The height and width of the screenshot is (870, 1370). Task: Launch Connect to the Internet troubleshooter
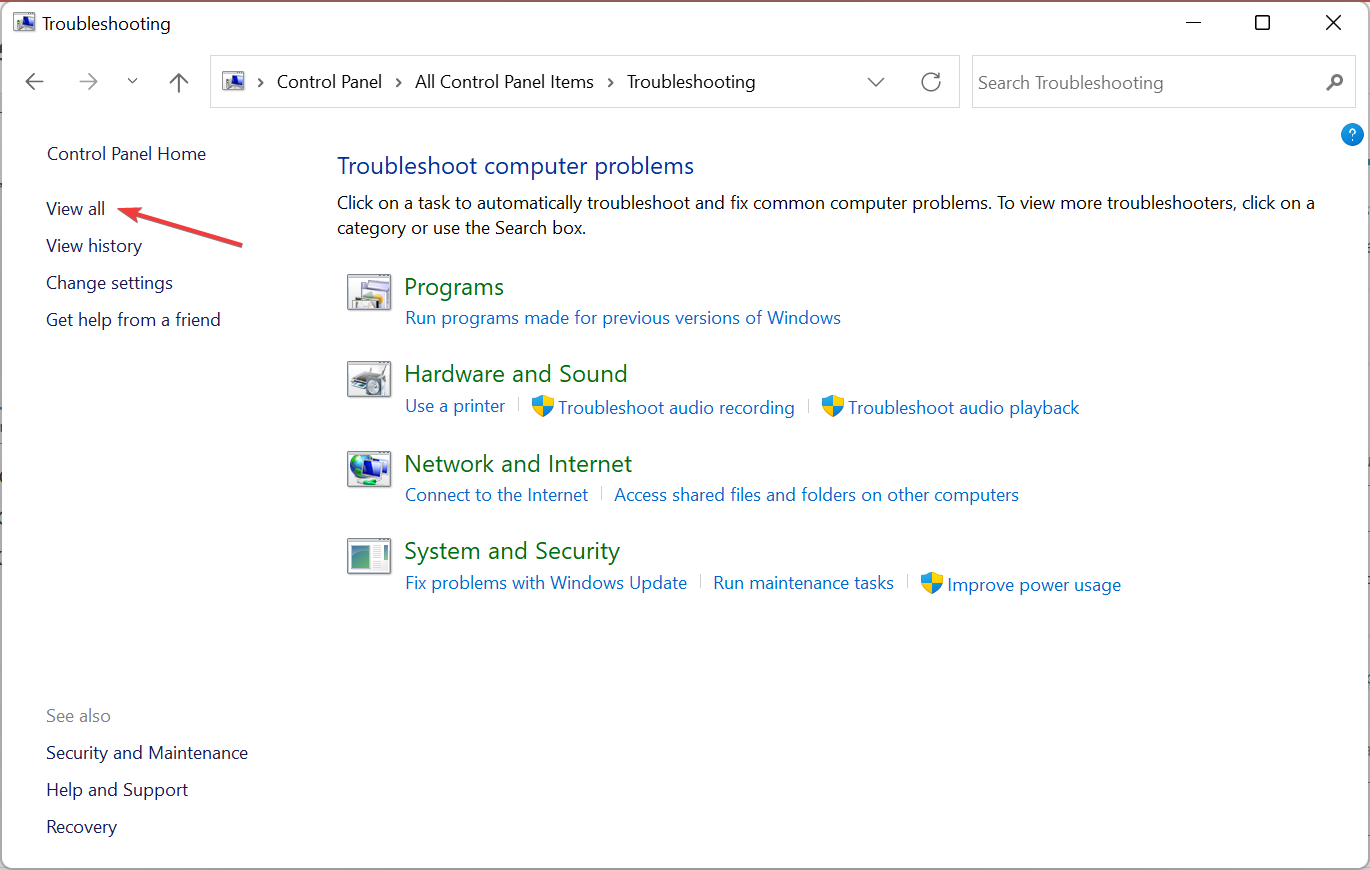coord(497,495)
